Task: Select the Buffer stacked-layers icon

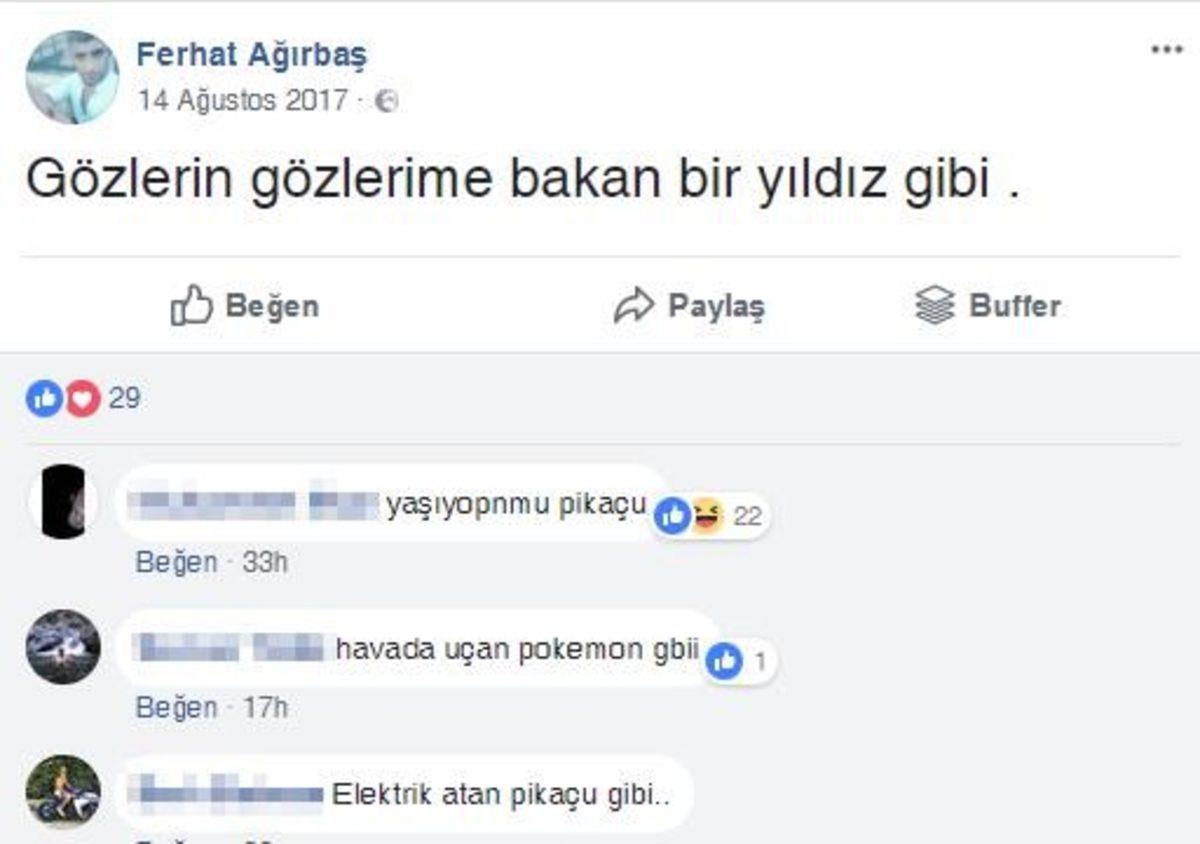Action: pos(934,306)
